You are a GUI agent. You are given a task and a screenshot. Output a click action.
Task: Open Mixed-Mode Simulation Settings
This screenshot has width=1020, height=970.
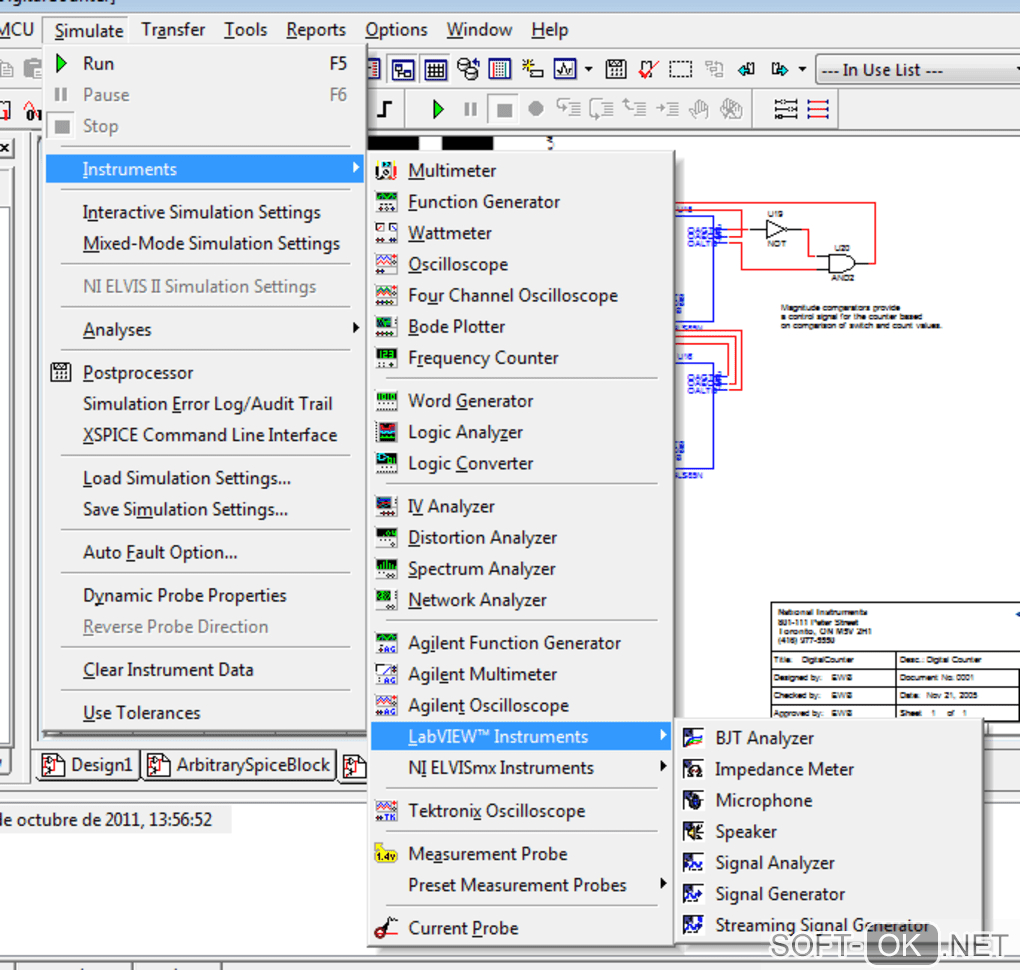point(211,243)
